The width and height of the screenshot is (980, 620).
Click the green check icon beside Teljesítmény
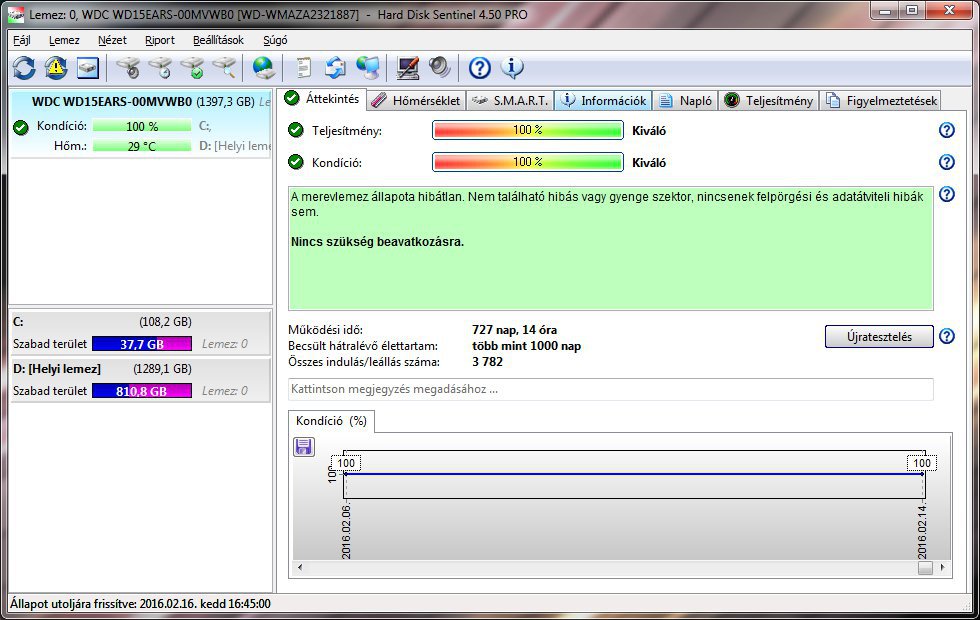(x=296, y=130)
